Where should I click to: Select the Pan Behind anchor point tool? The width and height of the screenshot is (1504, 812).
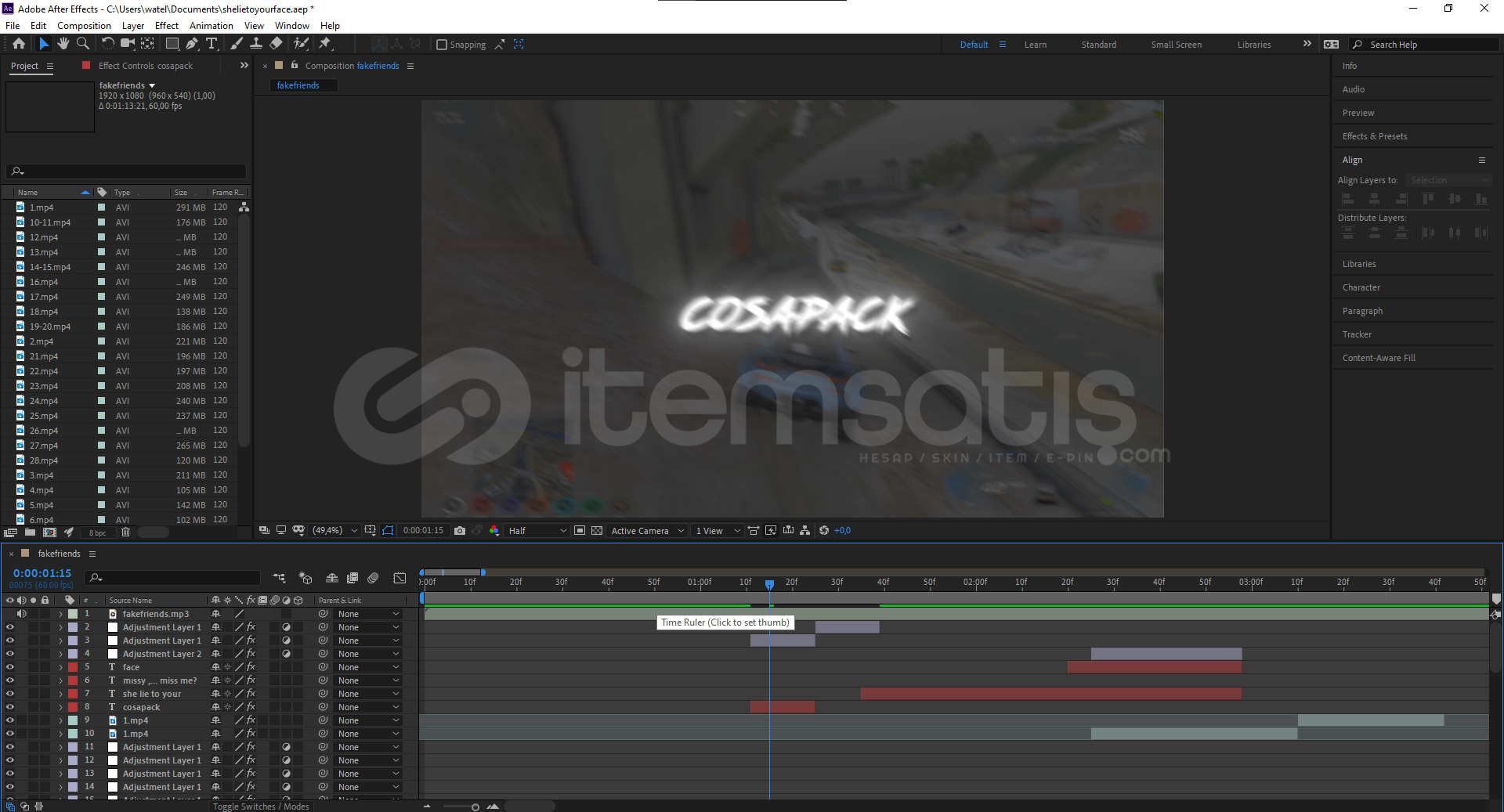click(147, 44)
